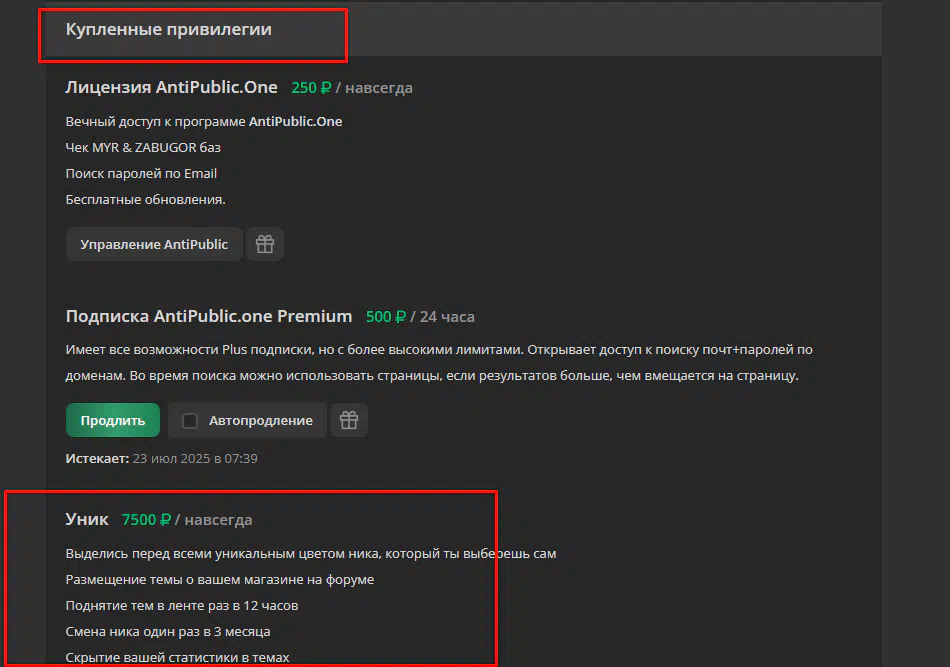Viewport: 950px width, 667px height.
Task: Click the Чек MYR & ZABUGOR баз line
Action: point(143,148)
